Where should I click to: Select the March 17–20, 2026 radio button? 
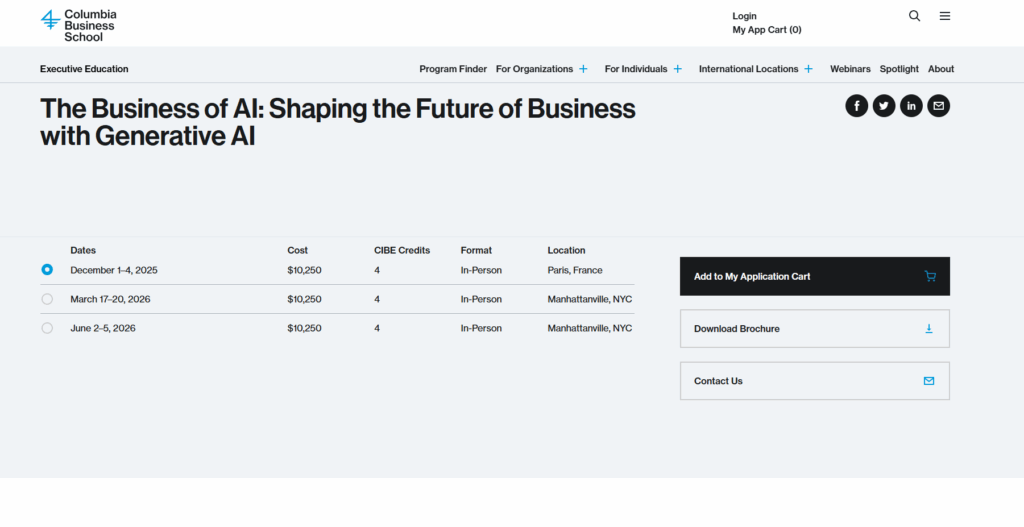[47, 299]
